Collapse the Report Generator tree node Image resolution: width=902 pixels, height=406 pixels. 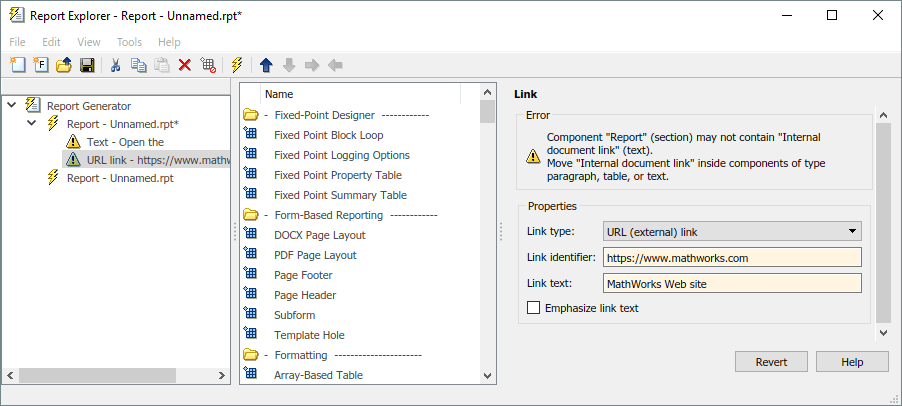[x=11, y=105]
